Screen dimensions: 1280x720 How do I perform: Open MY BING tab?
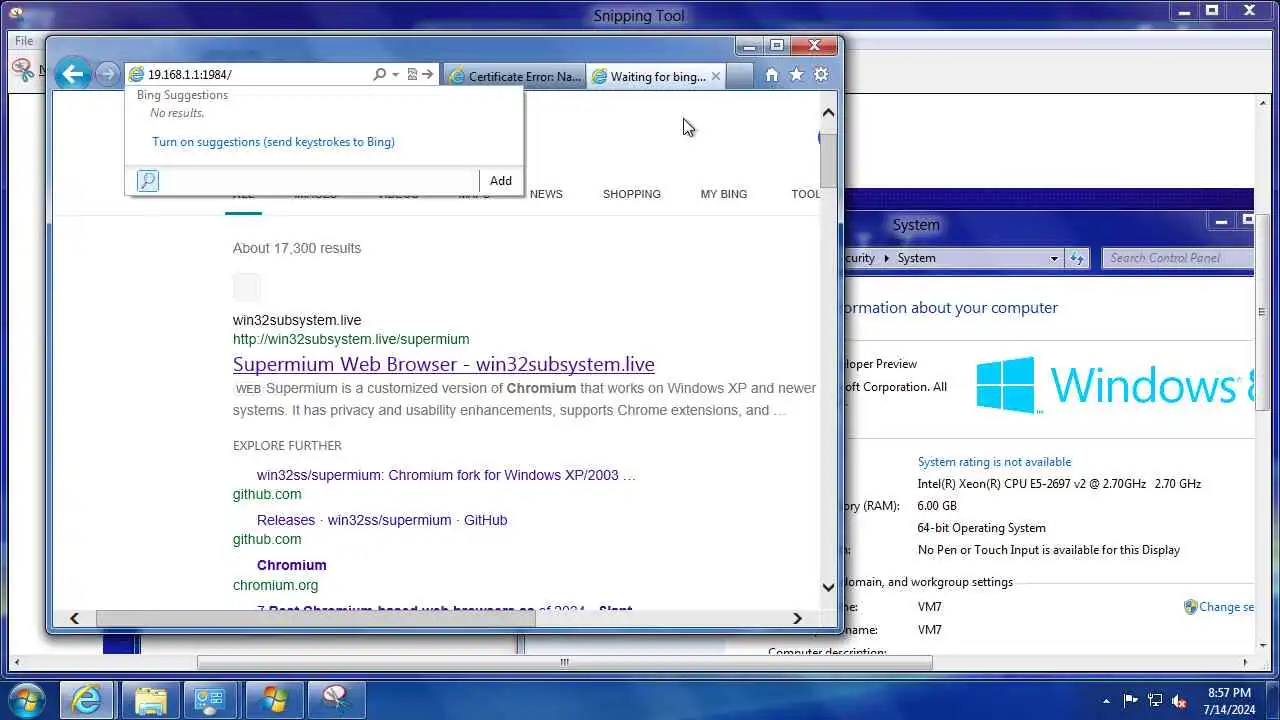coord(723,194)
